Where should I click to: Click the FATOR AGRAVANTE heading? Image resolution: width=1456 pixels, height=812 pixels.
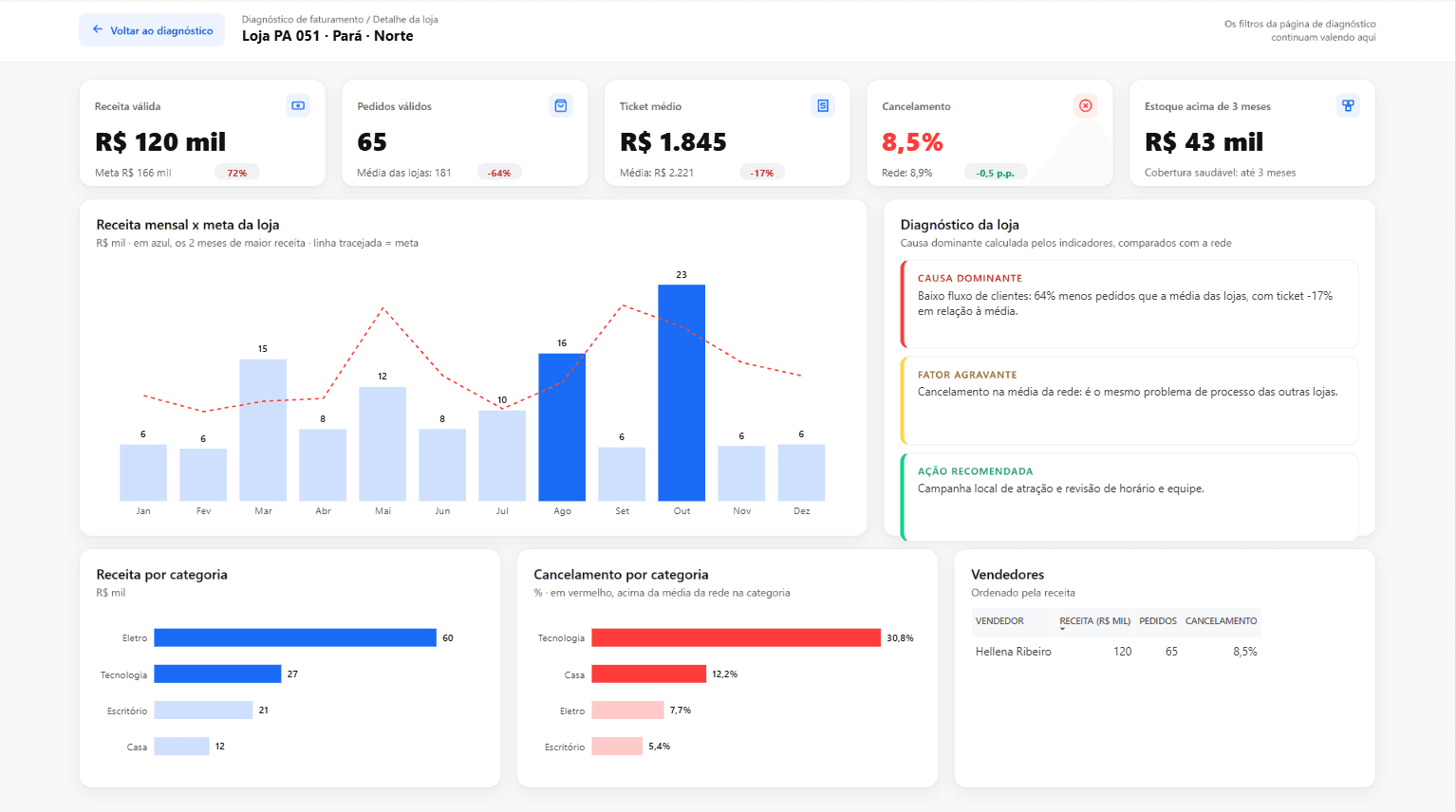(x=967, y=375)
